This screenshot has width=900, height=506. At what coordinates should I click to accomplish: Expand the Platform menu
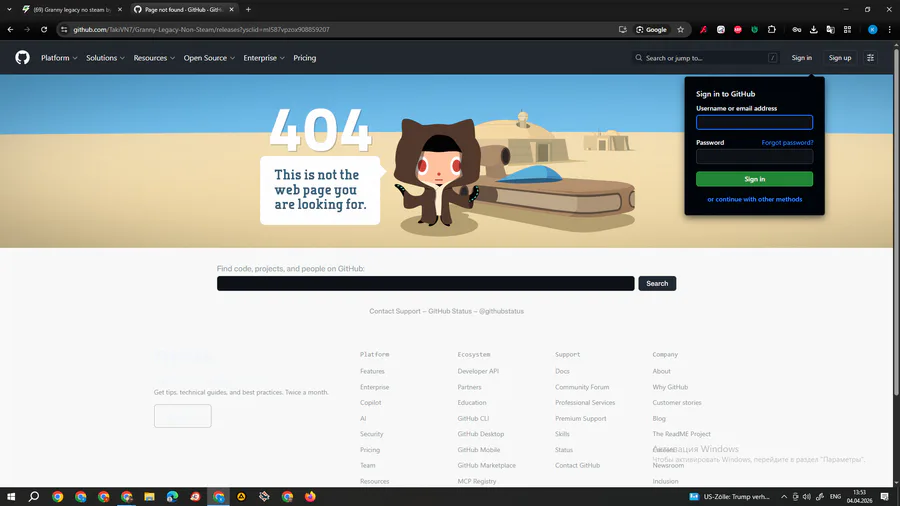tap(59, 57)
